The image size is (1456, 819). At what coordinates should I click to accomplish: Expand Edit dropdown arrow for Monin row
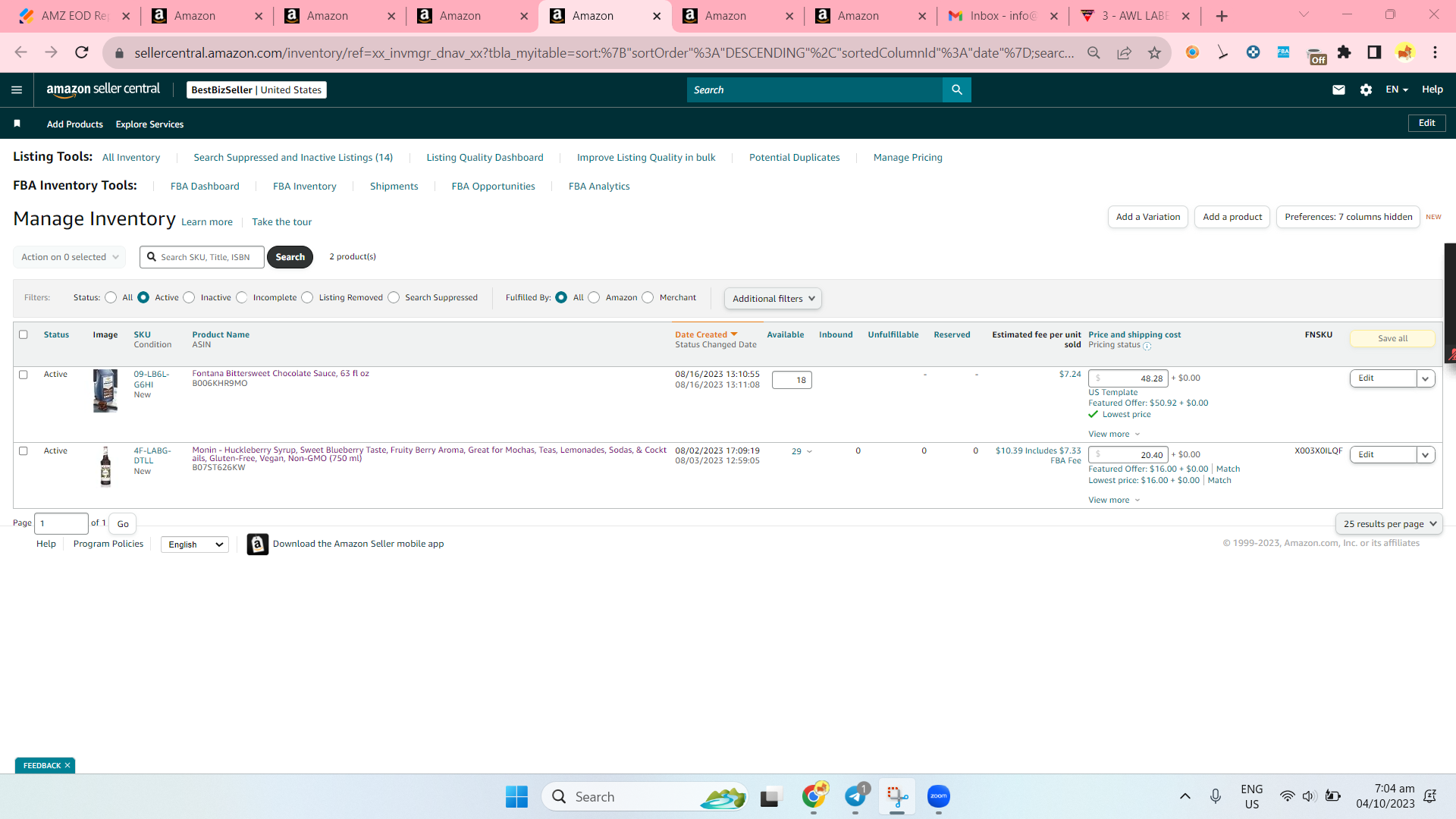[1426, 455]
